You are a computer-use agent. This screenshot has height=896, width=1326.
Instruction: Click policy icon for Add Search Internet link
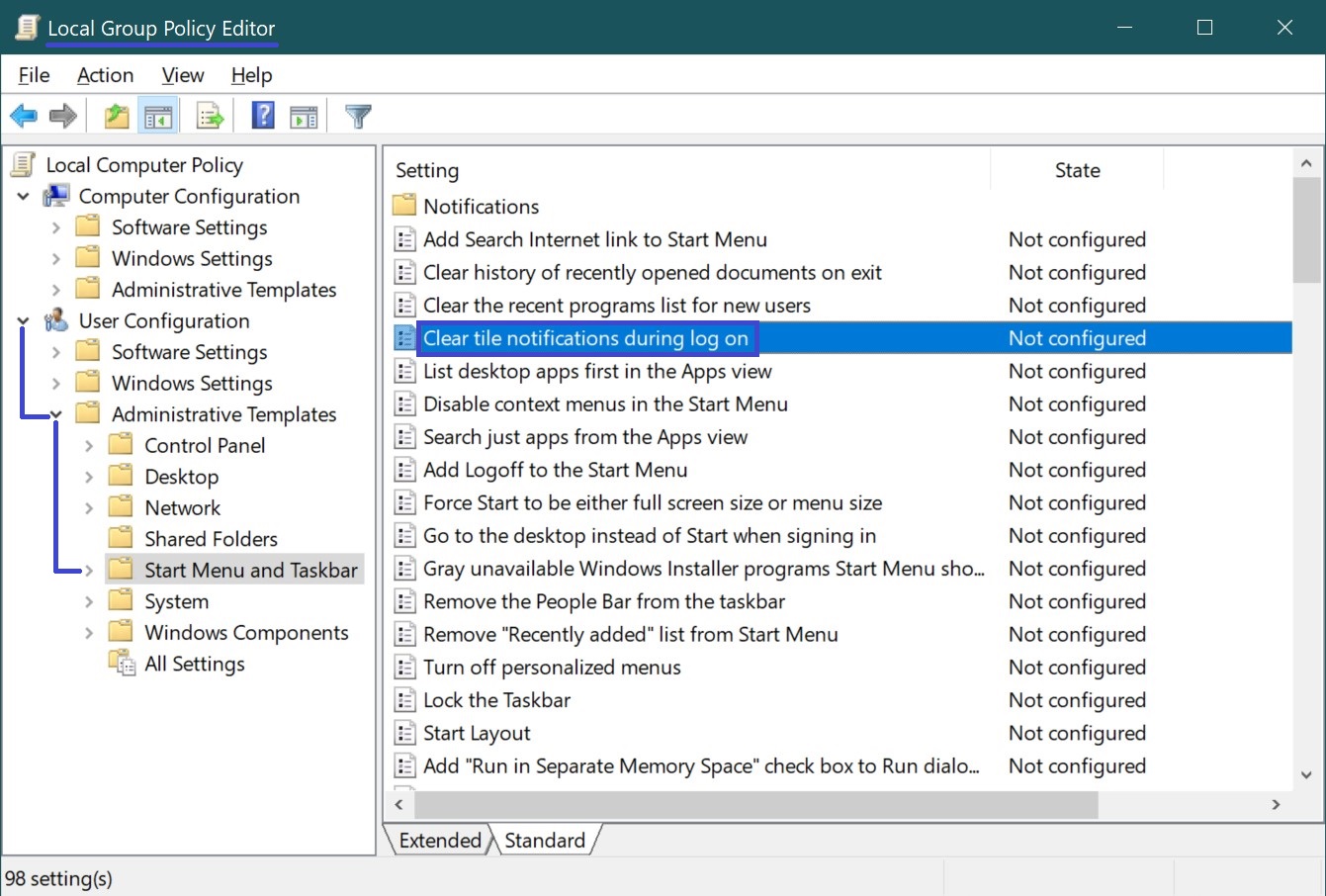coord(404,239)
